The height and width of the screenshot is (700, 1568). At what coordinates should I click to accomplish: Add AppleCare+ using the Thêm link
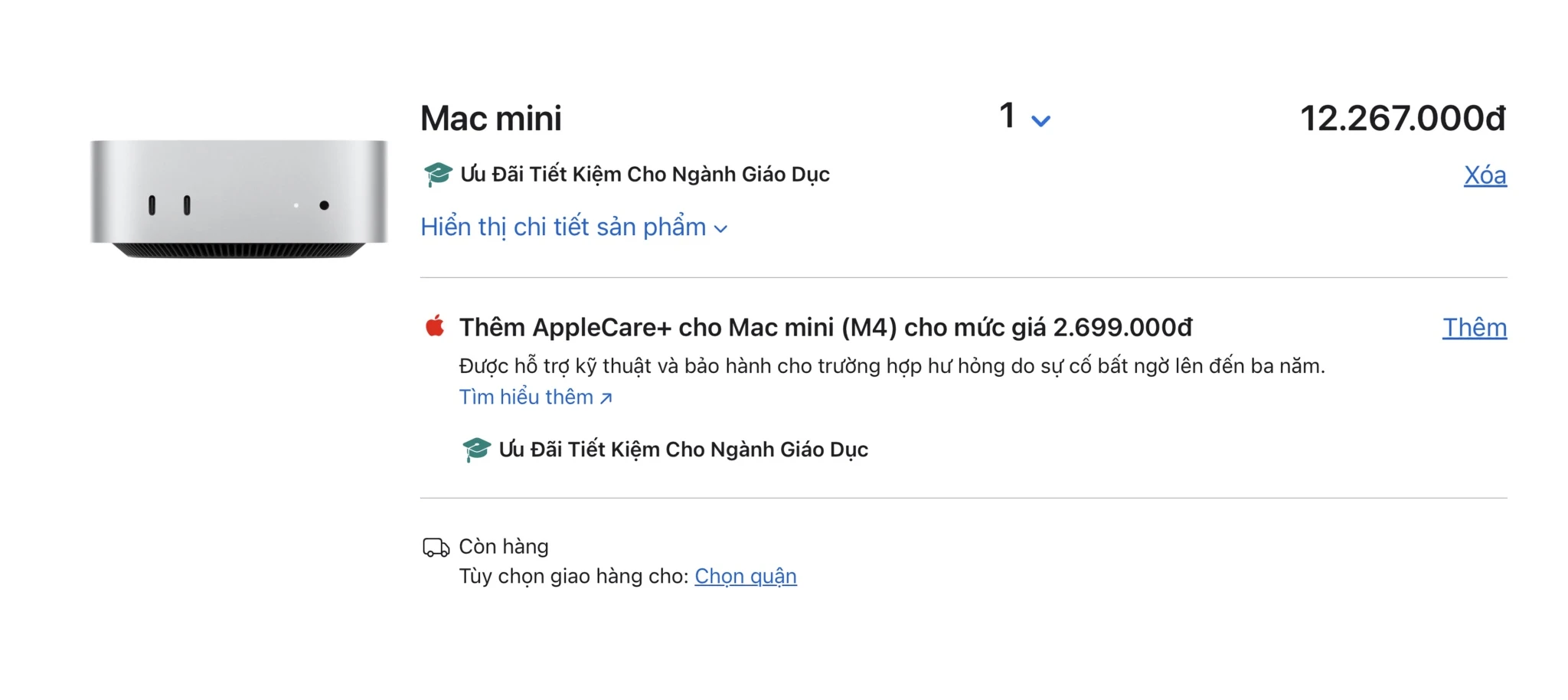pos(1475,328)
